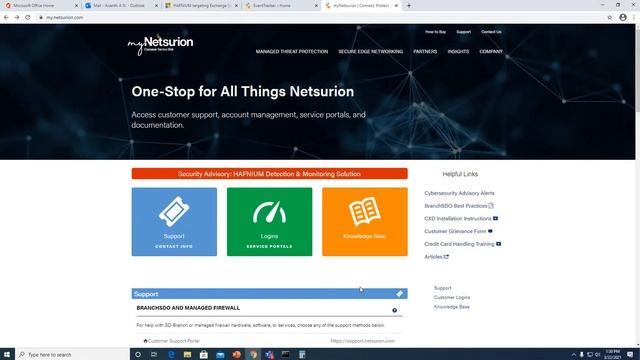The height and width of the screenshot is (360, 640).
Task: Open the Chrome profile avatar
Action: click(623, 18)
